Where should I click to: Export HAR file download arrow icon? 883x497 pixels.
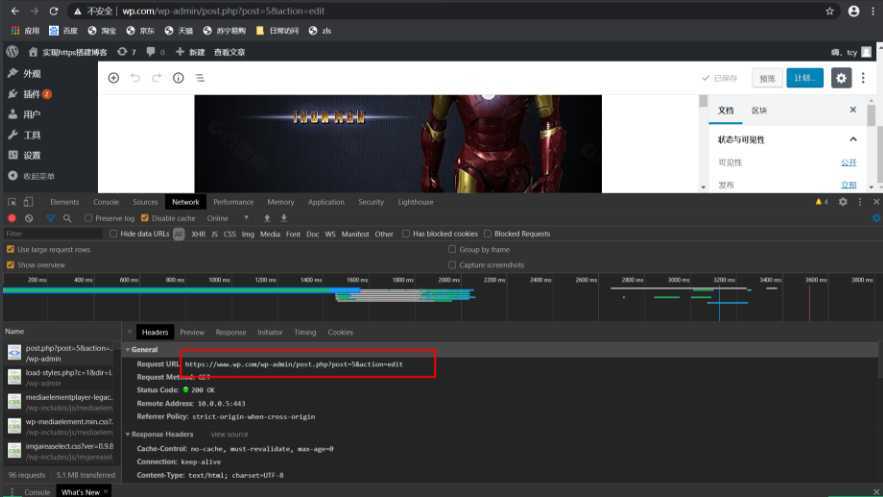[284, 218]
